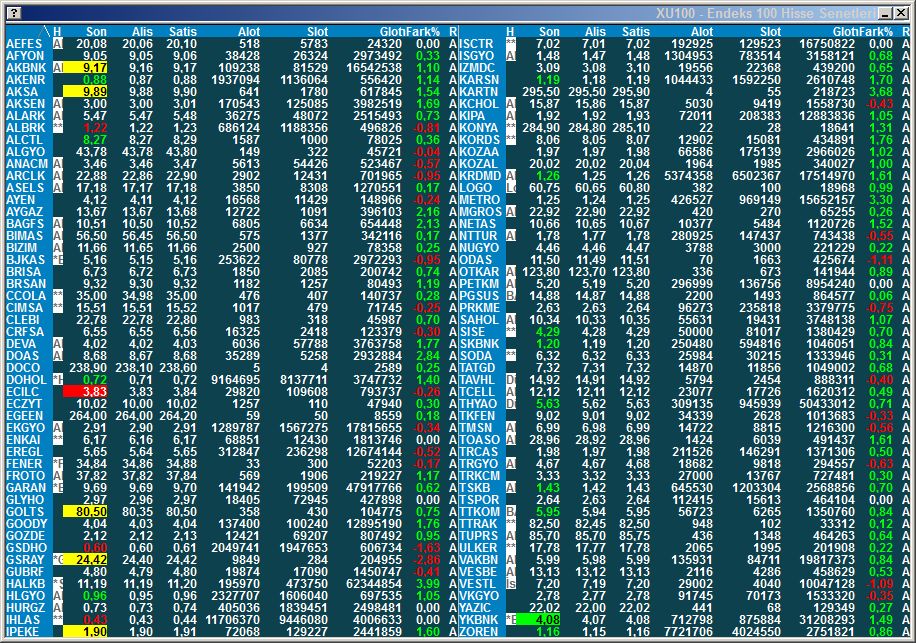Screen dimensions: 916x643
Task: Select the SAHOL ticker
Action: pyautogui.click(x=480, y=320)
